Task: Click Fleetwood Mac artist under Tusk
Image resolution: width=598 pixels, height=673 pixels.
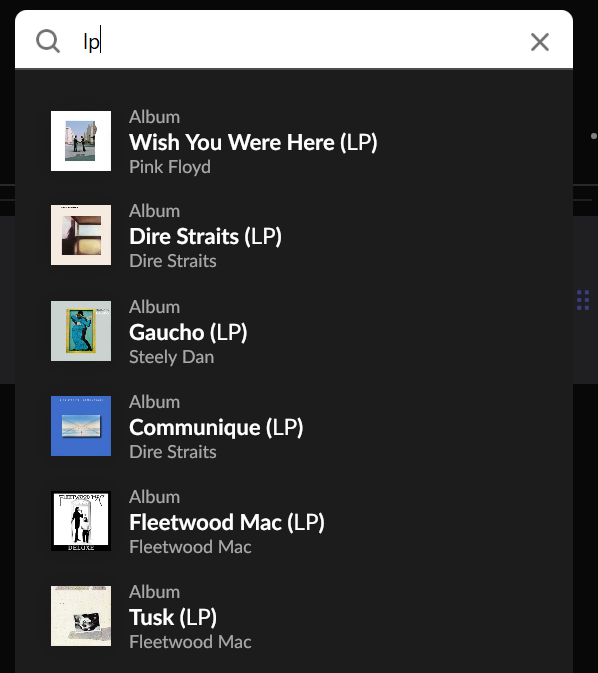Action: (x=190, y=642)
